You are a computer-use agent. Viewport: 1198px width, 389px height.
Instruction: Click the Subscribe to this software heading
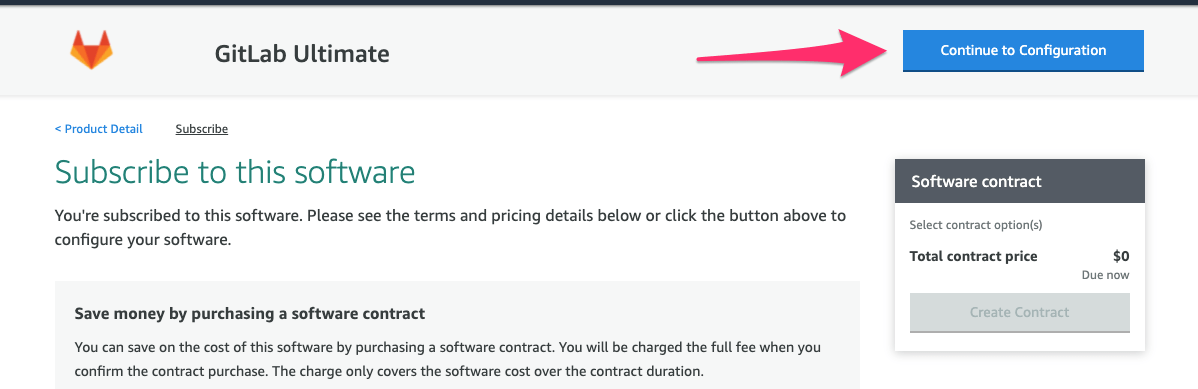click(x=235, y=172)
